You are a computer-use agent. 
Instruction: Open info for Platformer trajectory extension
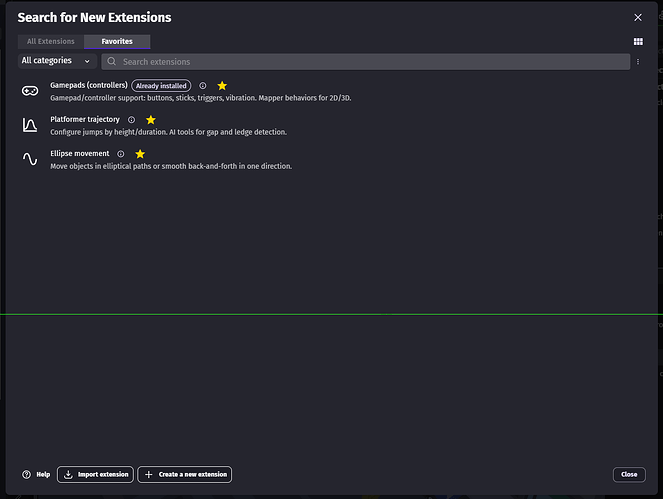tap(131, 120)
